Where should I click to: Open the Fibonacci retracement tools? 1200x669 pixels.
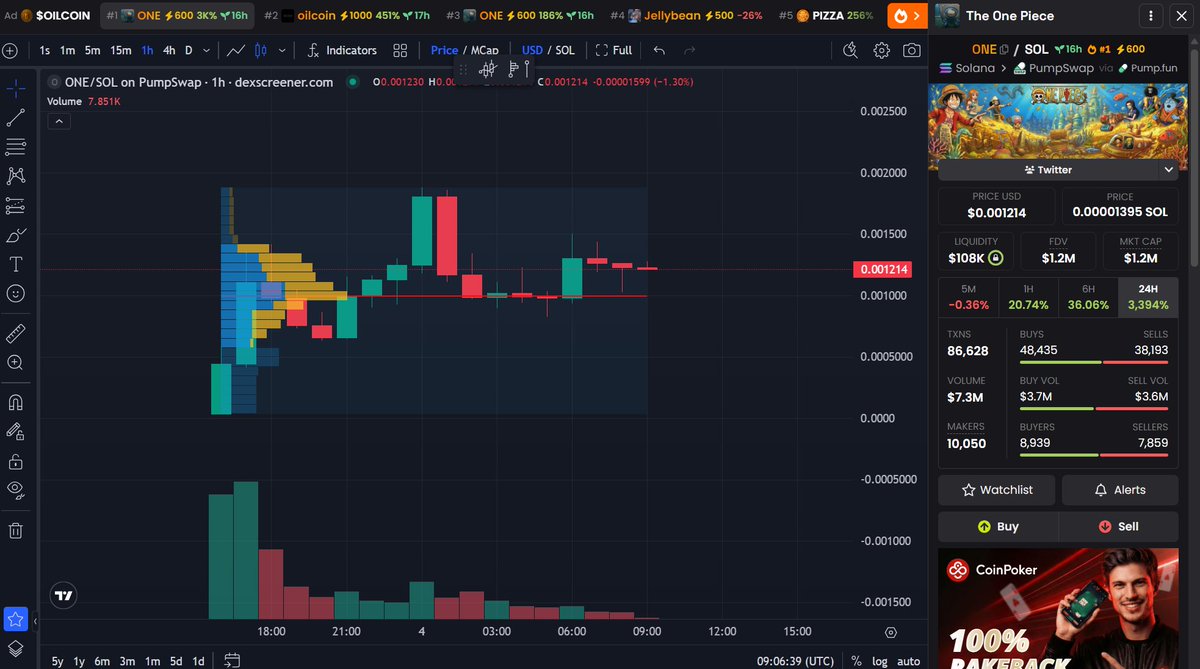point(16,147)
